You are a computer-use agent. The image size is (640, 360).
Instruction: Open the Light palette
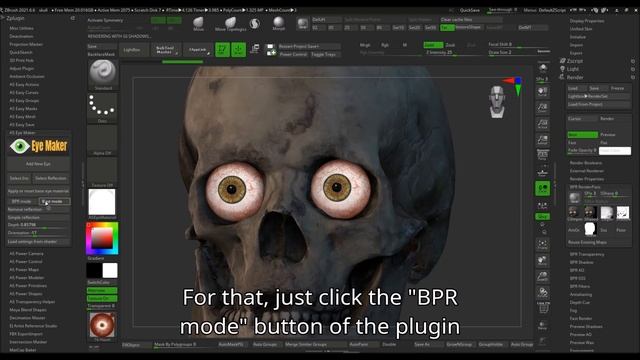click(573, 69)
